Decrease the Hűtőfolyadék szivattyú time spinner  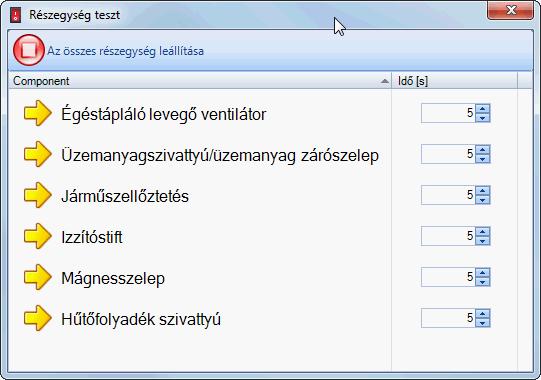pos(483,323)
